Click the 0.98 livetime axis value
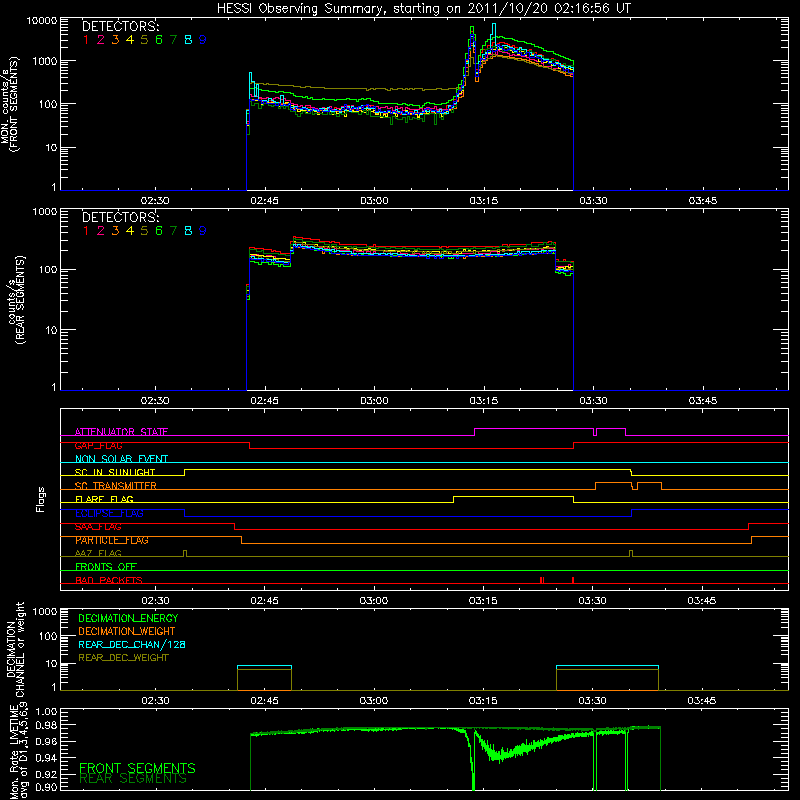 [x=46, y=726]
